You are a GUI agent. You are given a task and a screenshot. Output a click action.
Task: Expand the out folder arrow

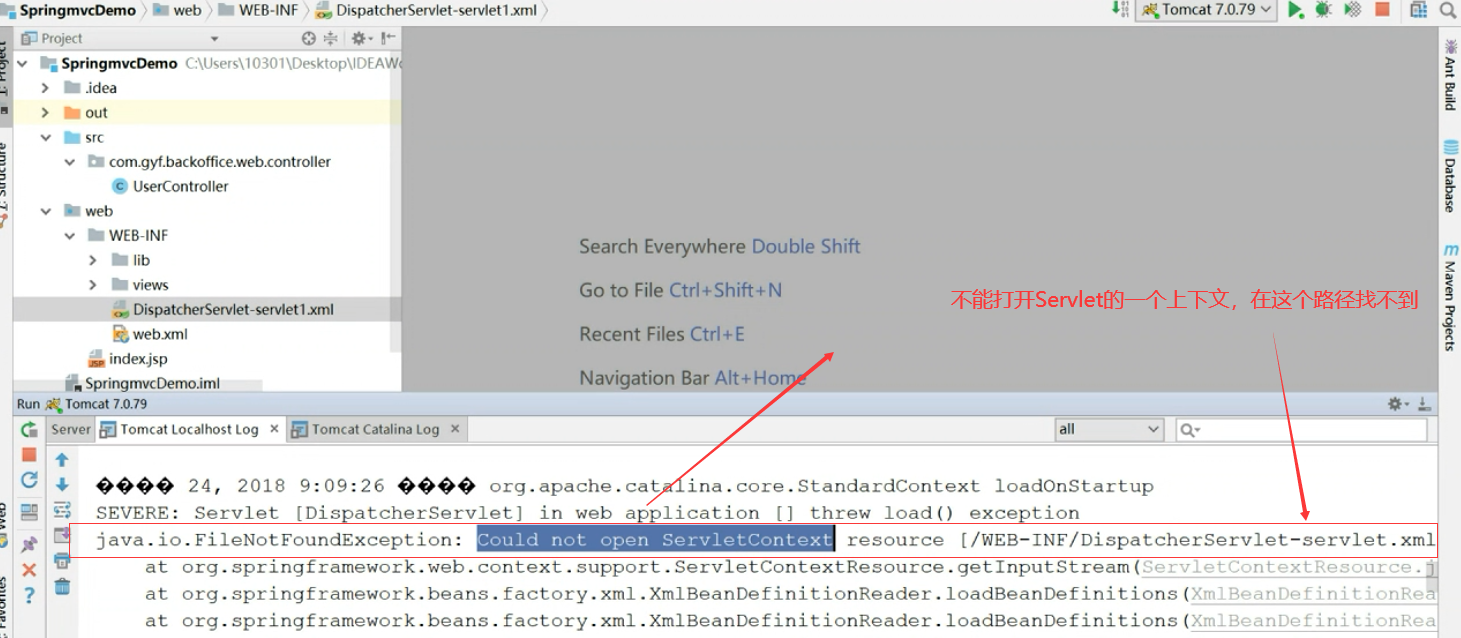point(46,113)
